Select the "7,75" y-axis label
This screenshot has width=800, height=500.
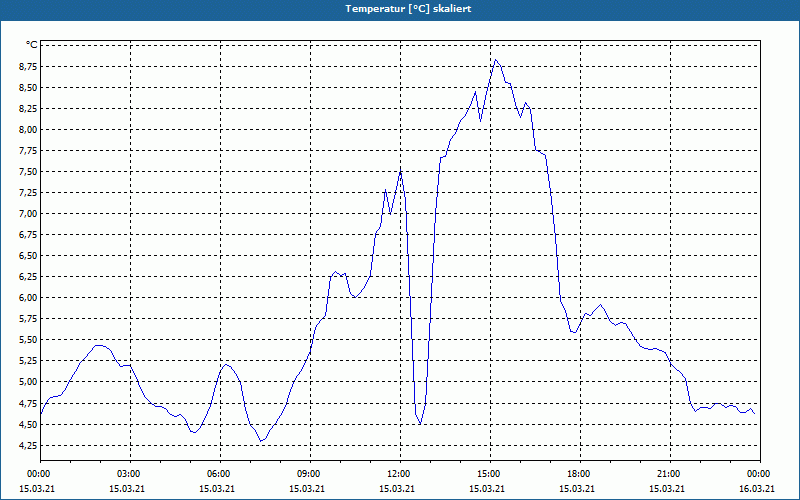pos(29,151)
